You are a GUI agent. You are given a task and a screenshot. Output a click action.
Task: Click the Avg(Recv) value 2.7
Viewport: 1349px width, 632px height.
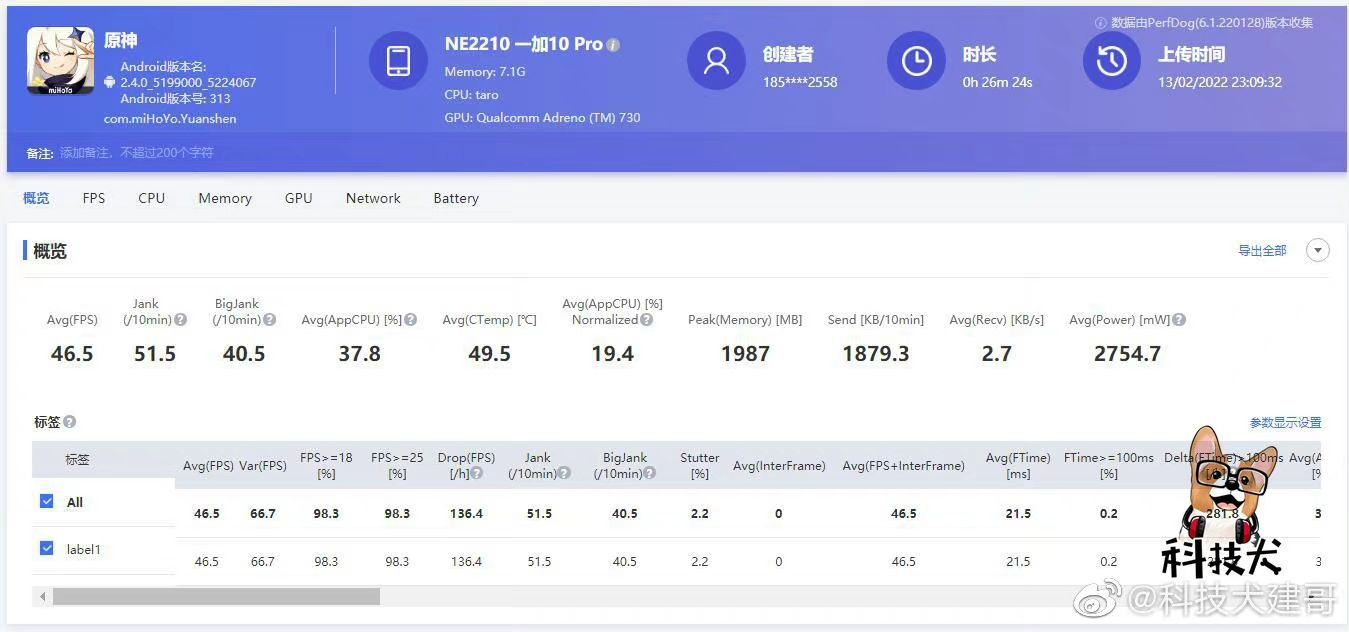997,354
